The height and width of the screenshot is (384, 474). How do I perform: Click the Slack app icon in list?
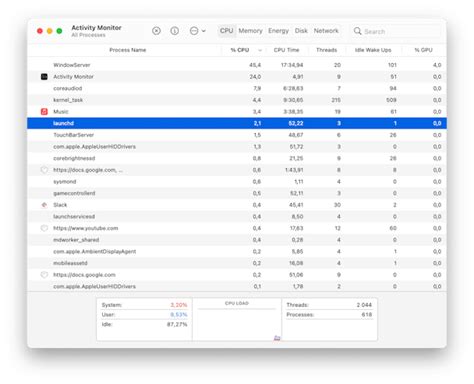click(x=44, y=205)
